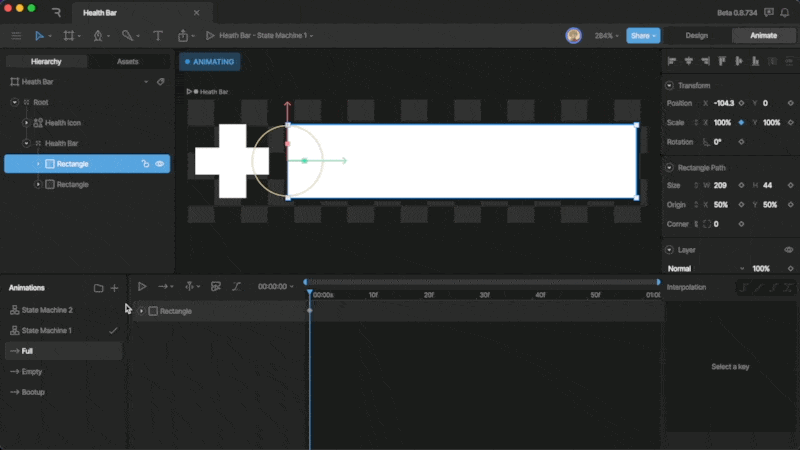Toggle the keyframe diamond for Scale X
The width and height of the screenshot is (800, 450).
pyautogui.click(x=741, y=123)
